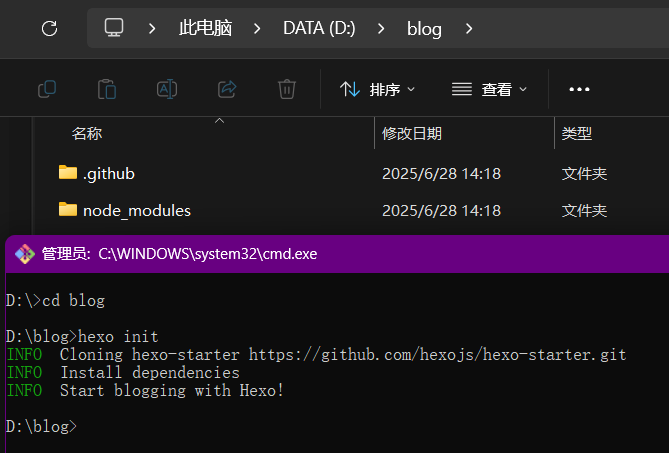The height and width of the screenshot is (453, 669).
Task: Select the node_modules folder
Action: pyautogui.click(x=136, y=210)
